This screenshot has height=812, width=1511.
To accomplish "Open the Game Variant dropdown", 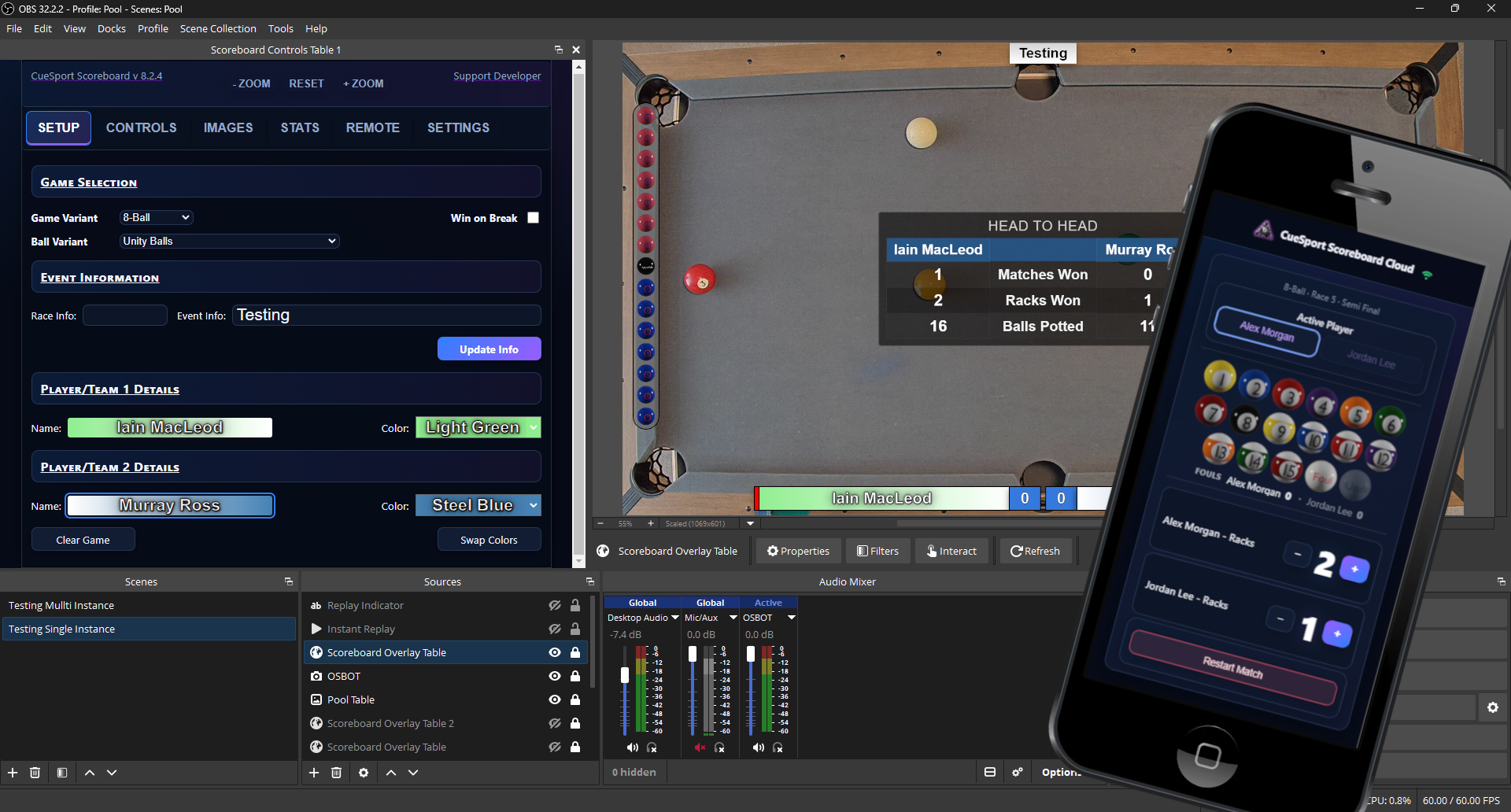I will tap(157, 217).
